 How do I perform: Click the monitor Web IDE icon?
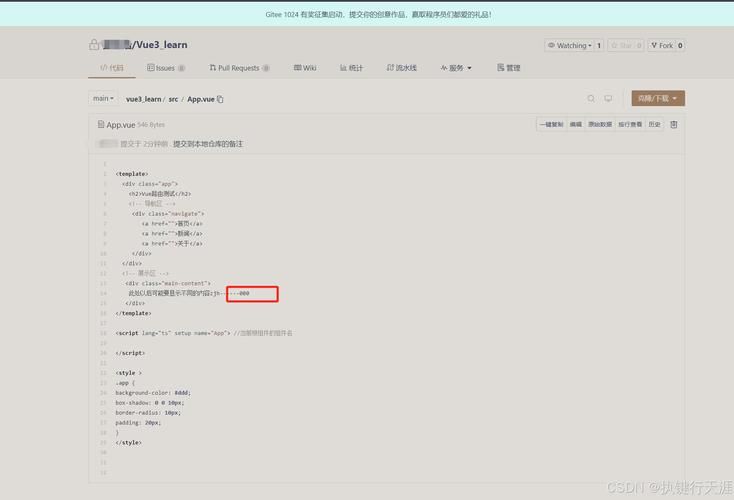[608, 98]
